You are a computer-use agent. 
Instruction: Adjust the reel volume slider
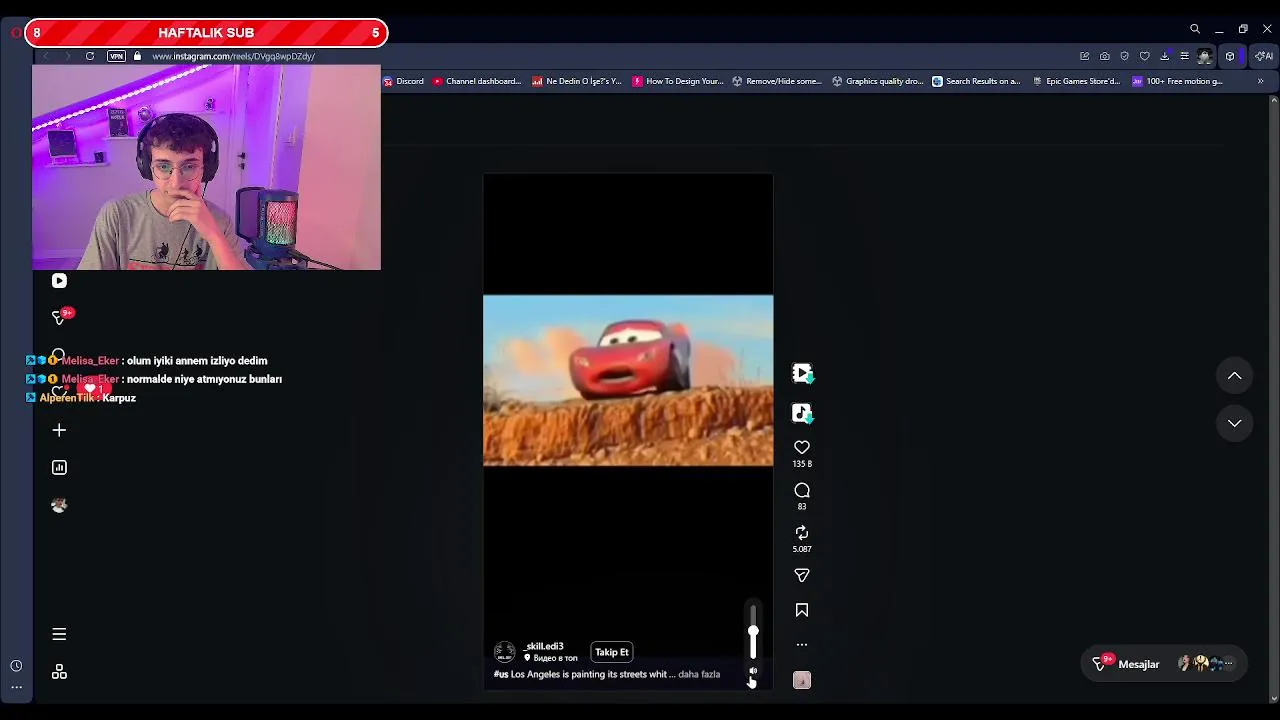(753, 632)
